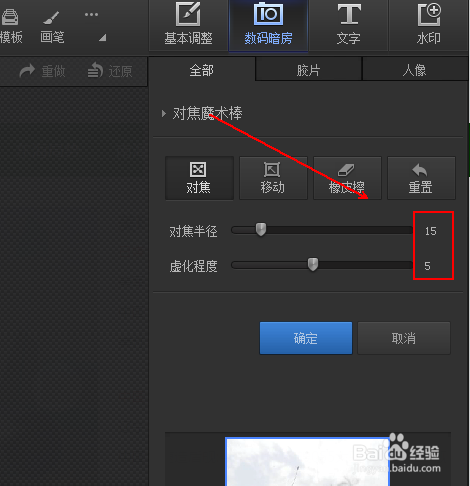This screenshot has height=486, width=470.
Task: Open the 基本调整 basic adjustment tab
Action: point(188,25)
